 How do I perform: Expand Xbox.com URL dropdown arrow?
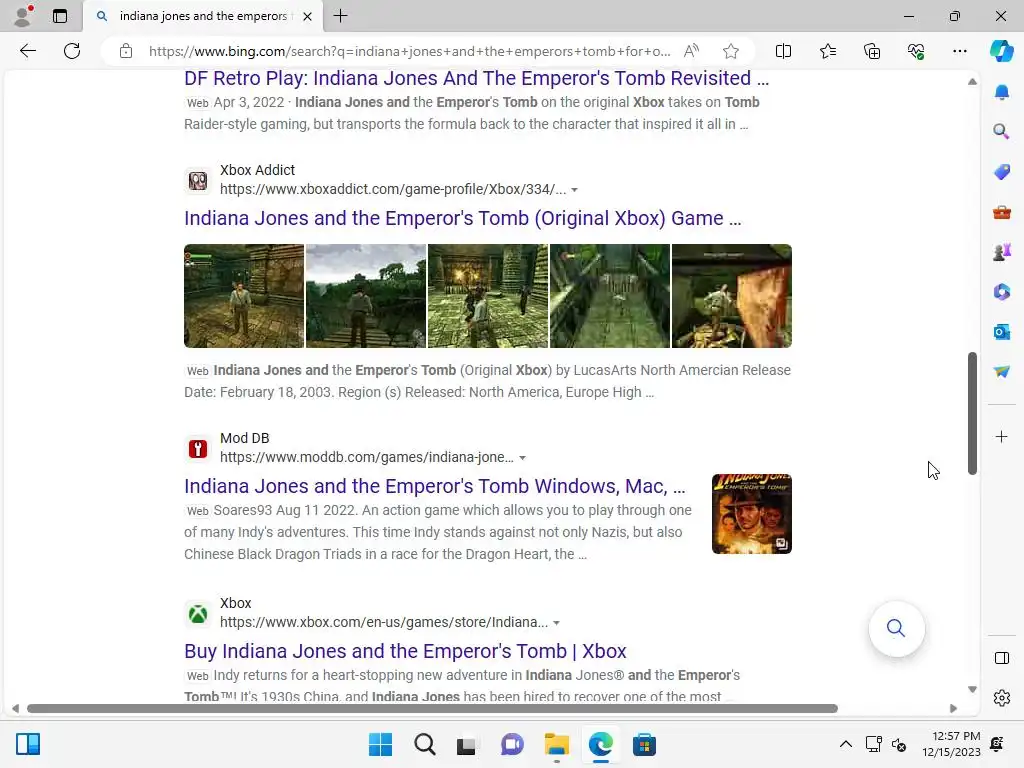(x=556, y=623)
